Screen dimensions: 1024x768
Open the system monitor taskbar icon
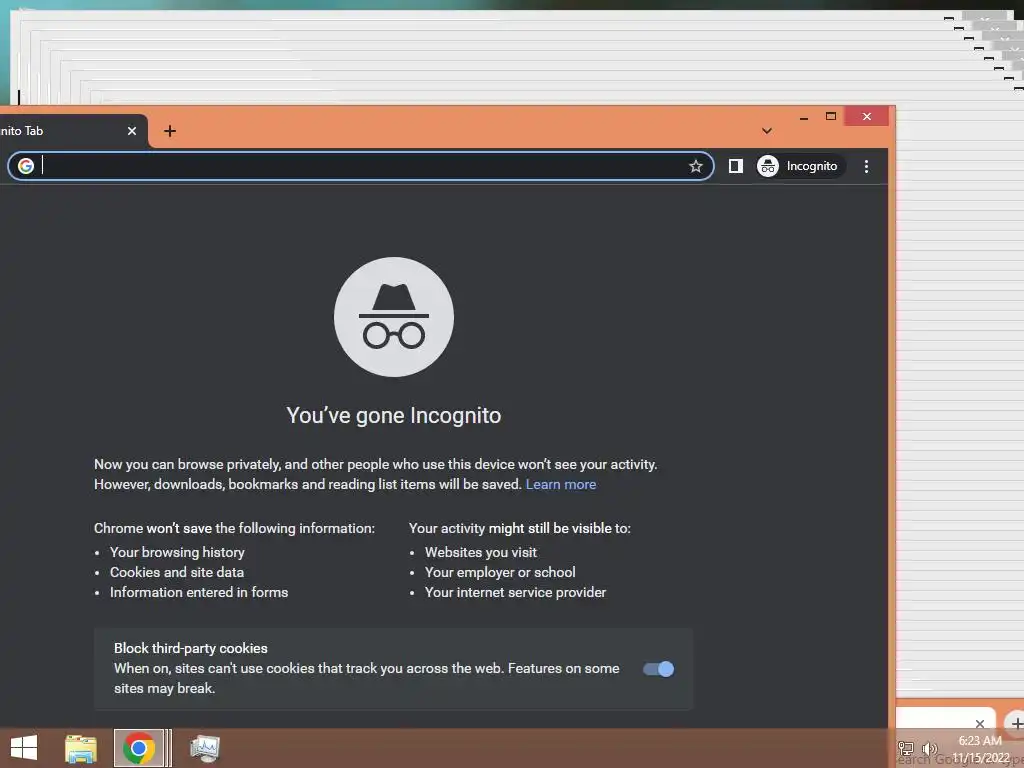coord(204,748)
